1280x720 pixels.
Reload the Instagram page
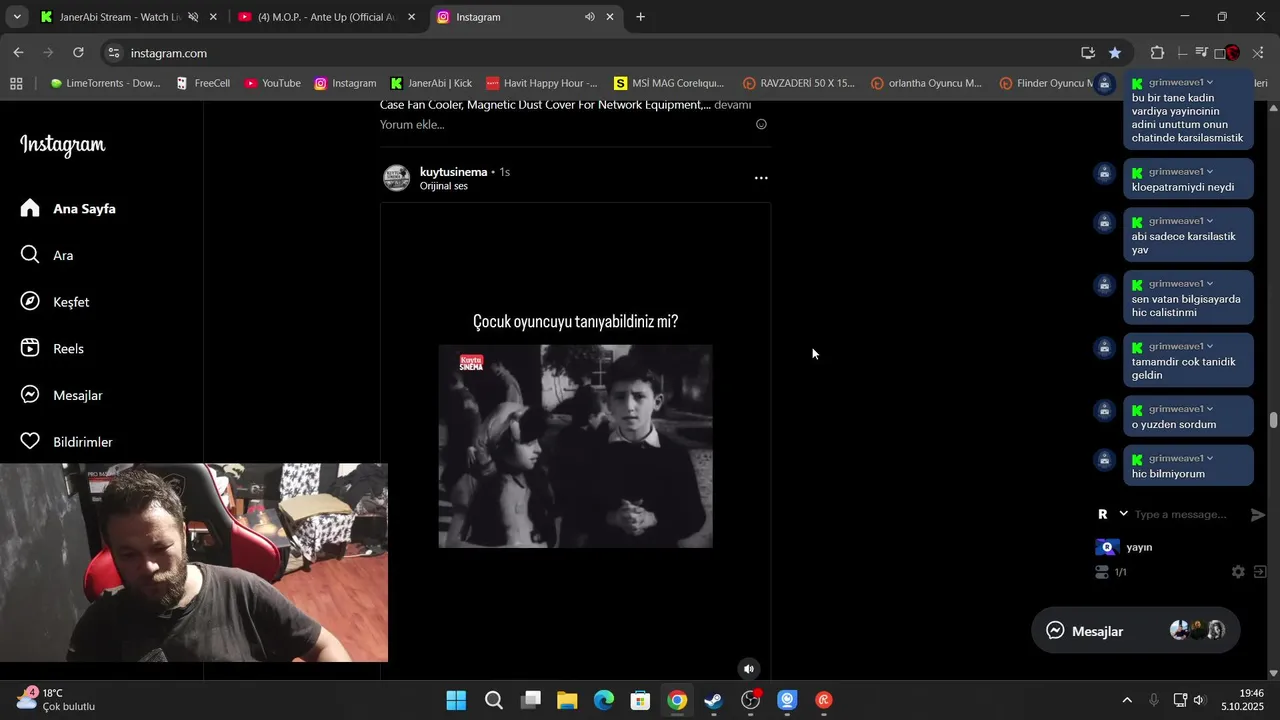(78, 53)
